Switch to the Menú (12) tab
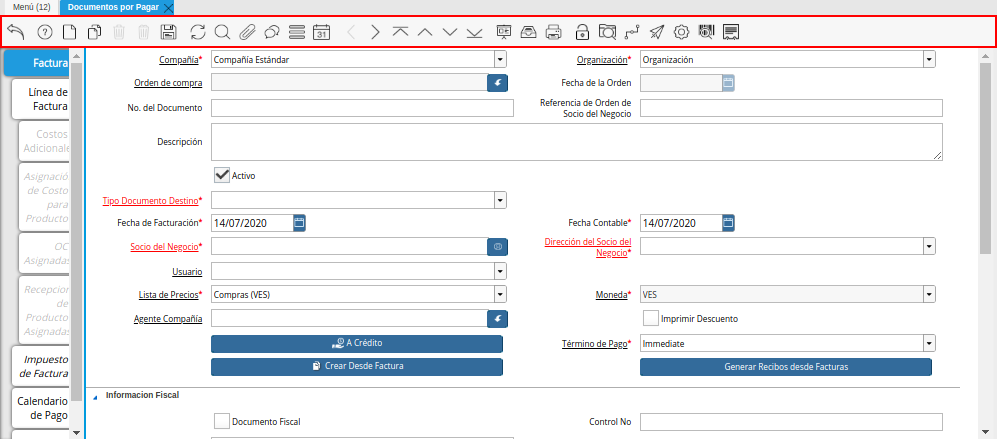 click(x=31, y=7)
